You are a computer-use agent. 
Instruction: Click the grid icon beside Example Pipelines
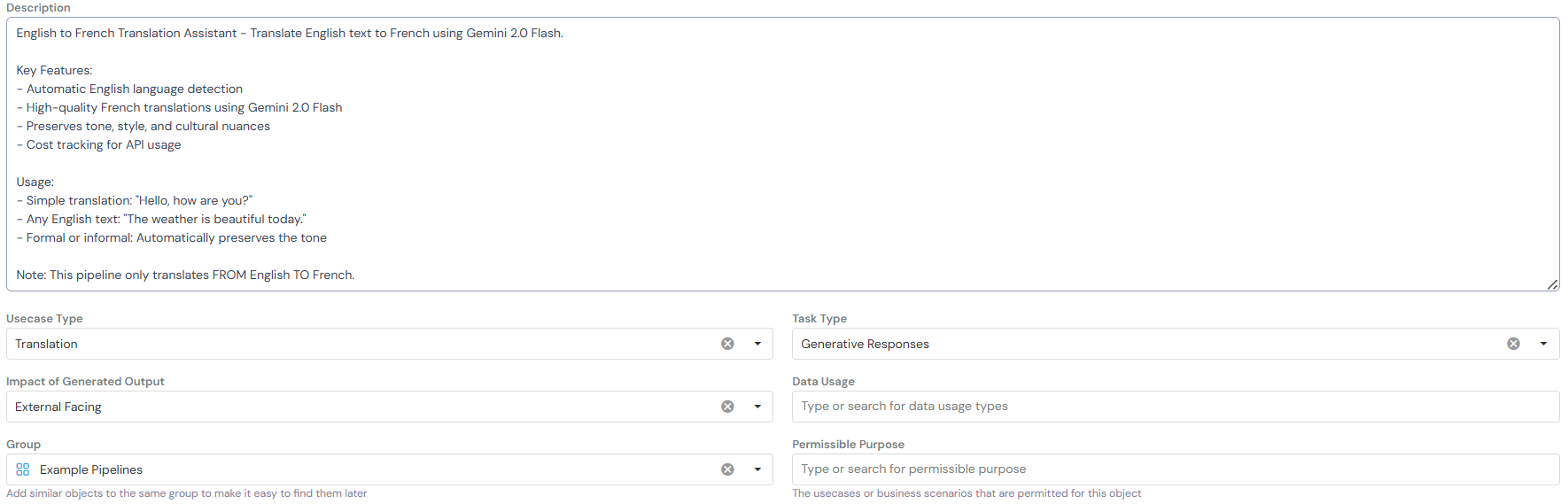[23, 469]
